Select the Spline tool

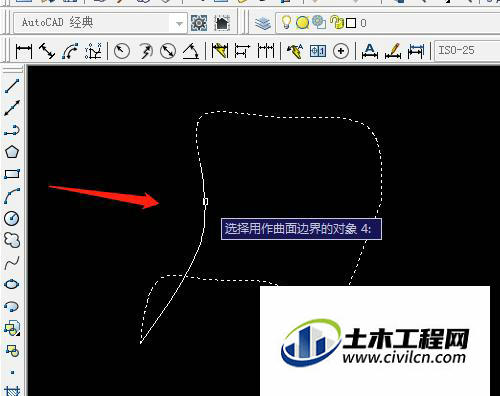tap(12, 263)
